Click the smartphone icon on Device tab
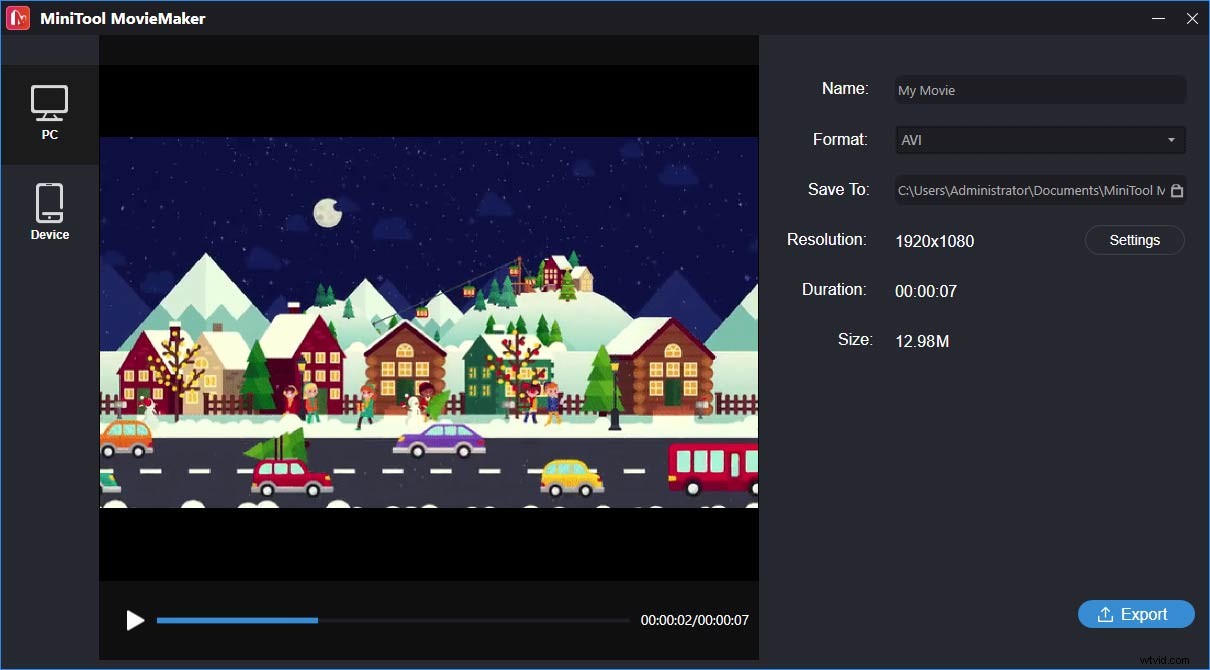 coord(50,202)
